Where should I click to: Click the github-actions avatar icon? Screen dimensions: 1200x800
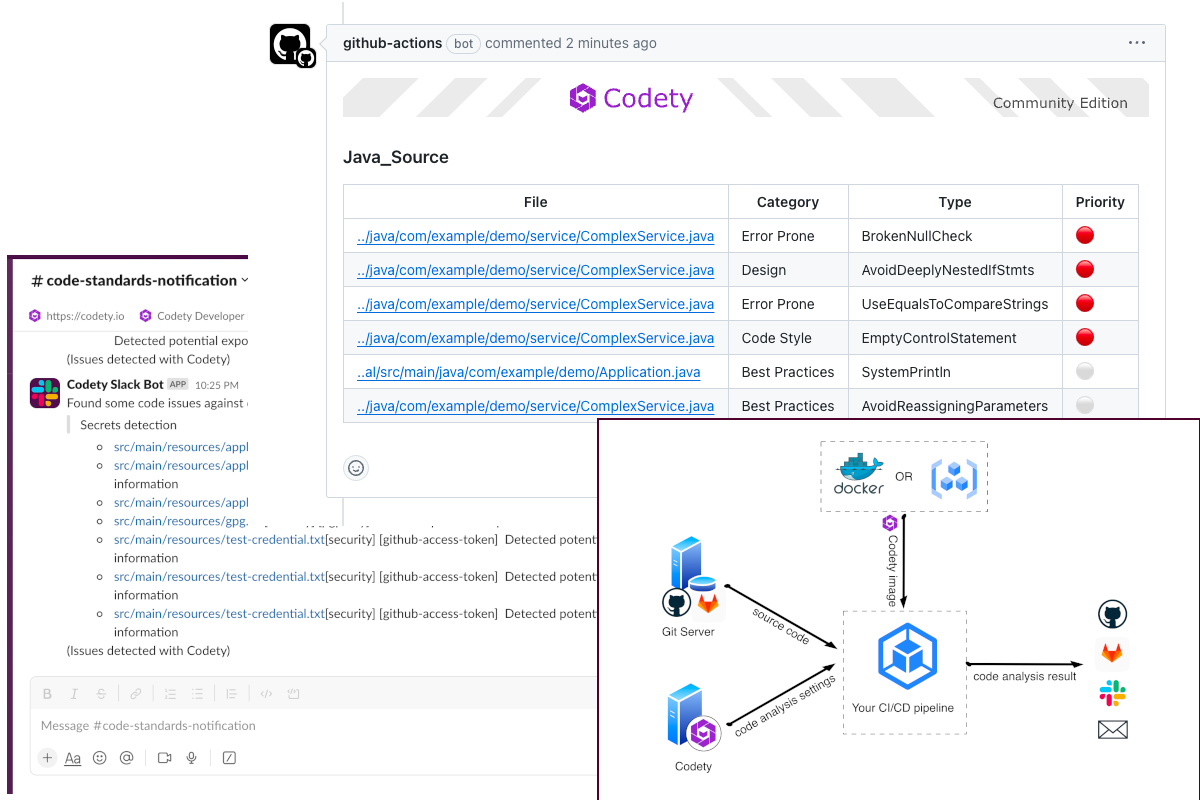291,46
